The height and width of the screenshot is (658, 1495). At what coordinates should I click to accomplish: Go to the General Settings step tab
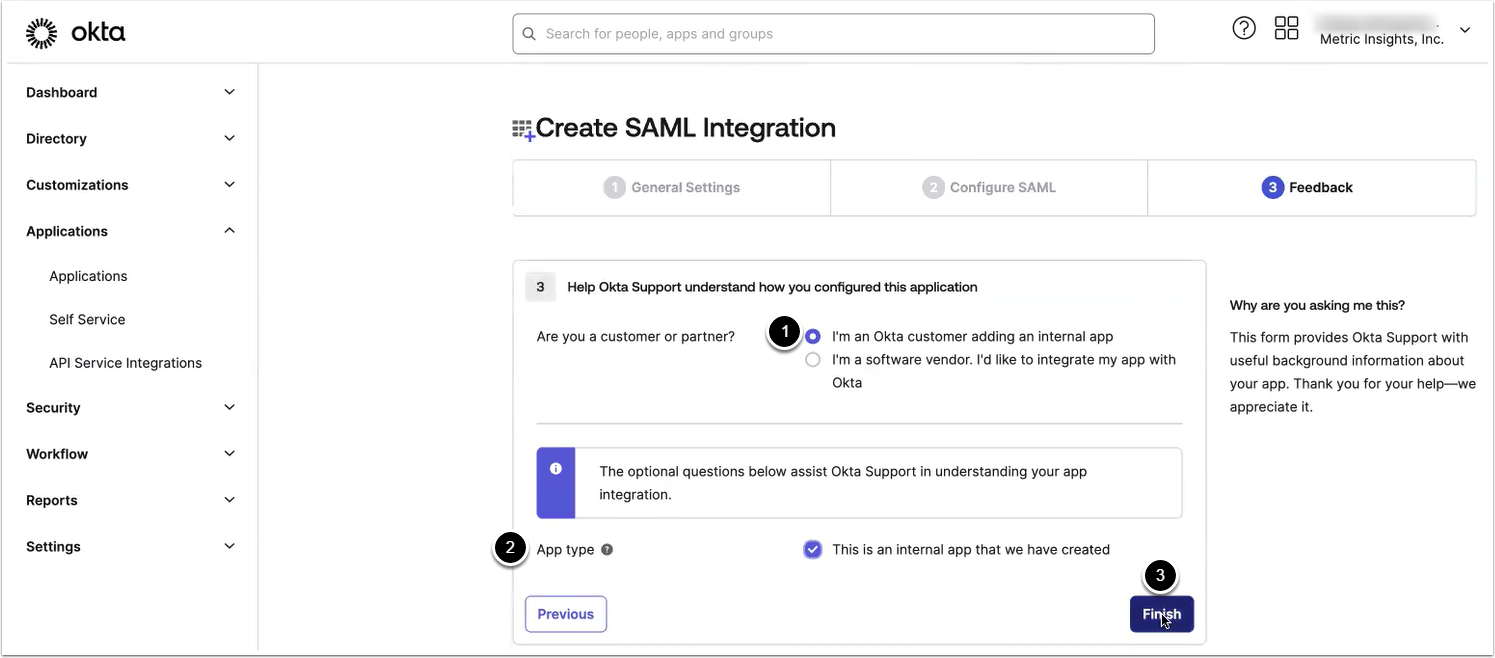coord(672,187)
